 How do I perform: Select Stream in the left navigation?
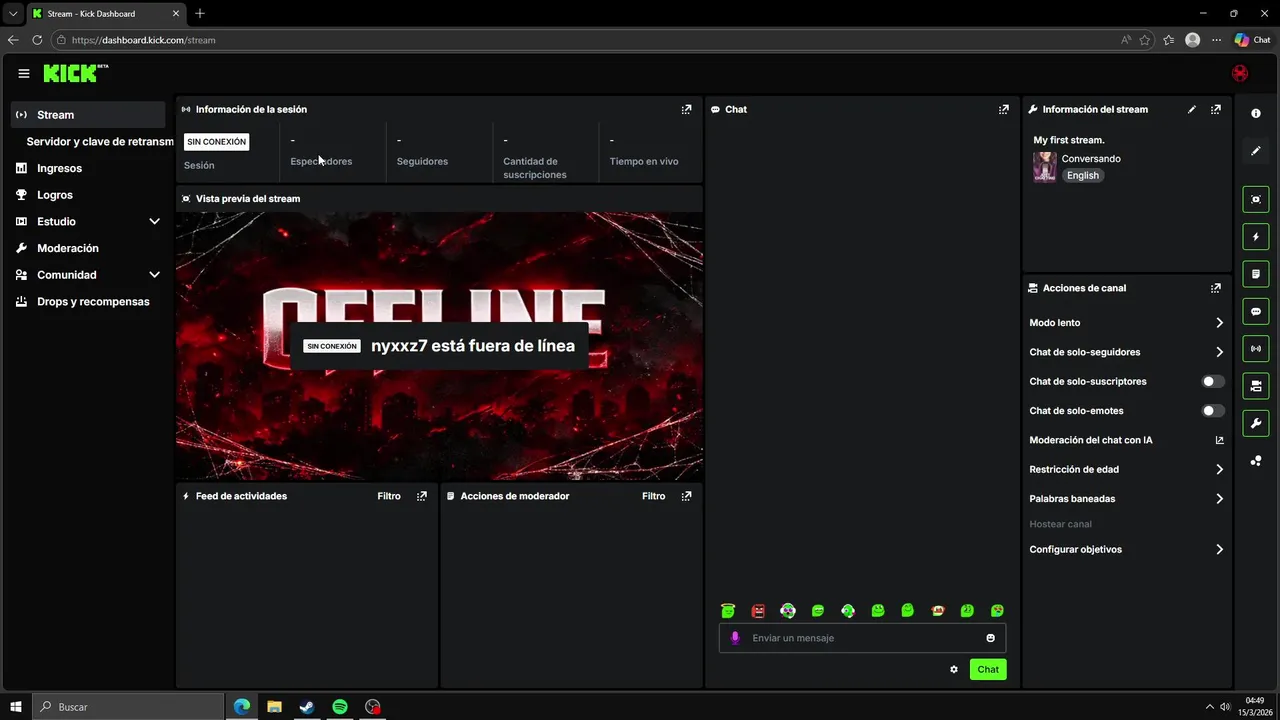coord(88,115)
